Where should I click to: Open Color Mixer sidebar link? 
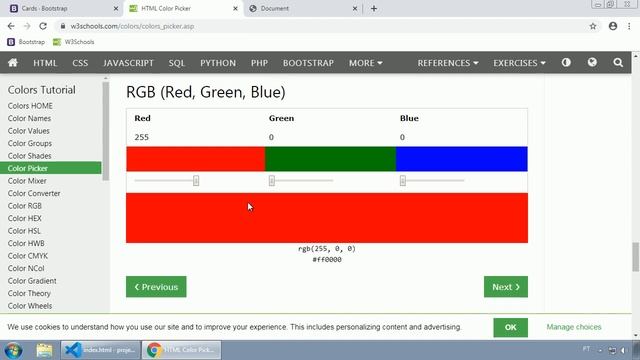tap(27, 181)
